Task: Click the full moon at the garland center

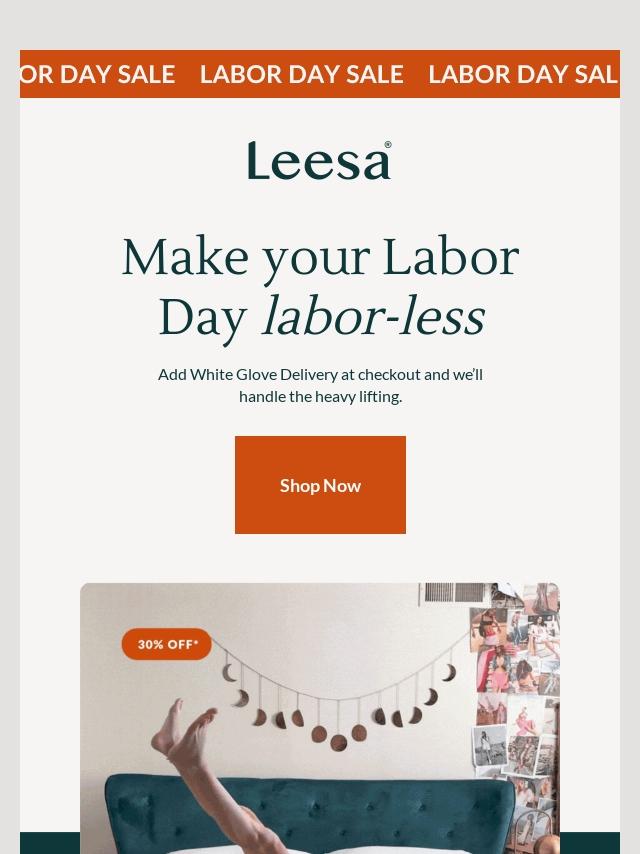Action: pos(338,742)
